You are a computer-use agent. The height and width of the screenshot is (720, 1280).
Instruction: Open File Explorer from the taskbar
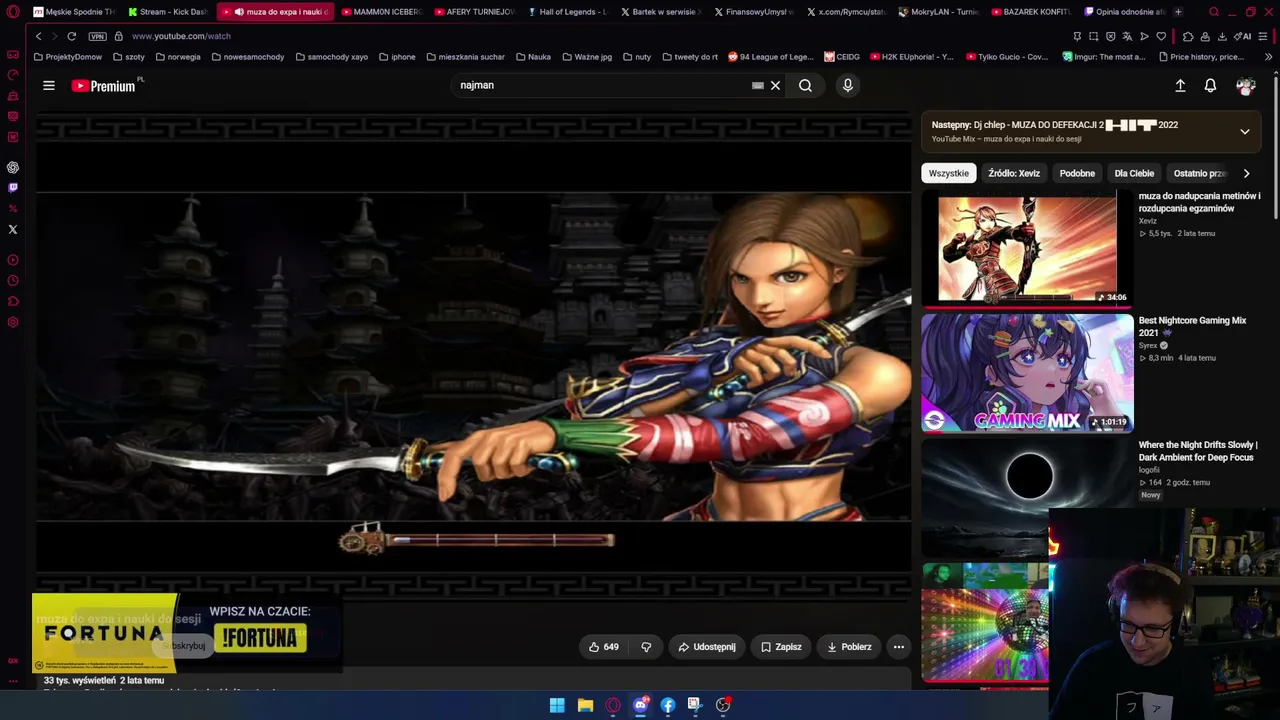585,705
